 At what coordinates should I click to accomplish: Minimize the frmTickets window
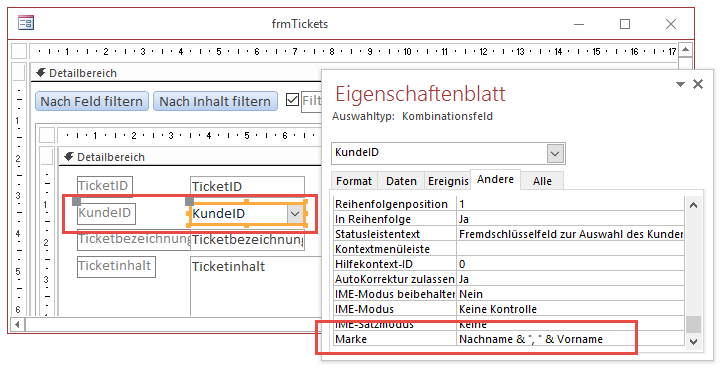click(x=579, y=24)
